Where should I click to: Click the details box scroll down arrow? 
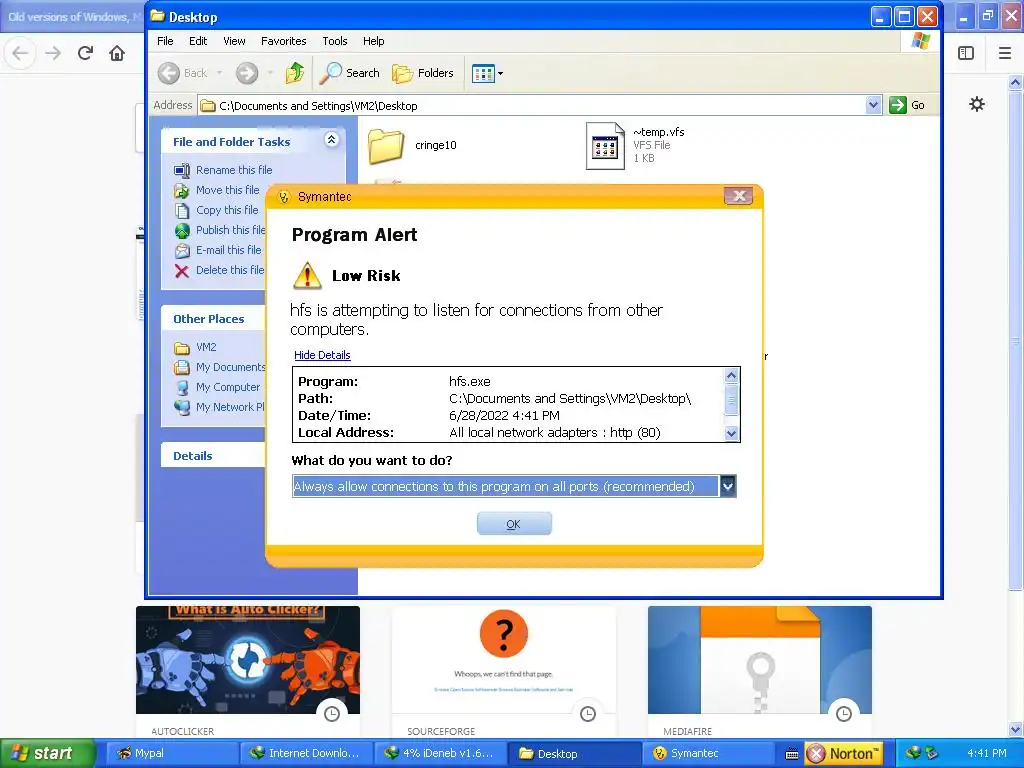click(731, 433)
